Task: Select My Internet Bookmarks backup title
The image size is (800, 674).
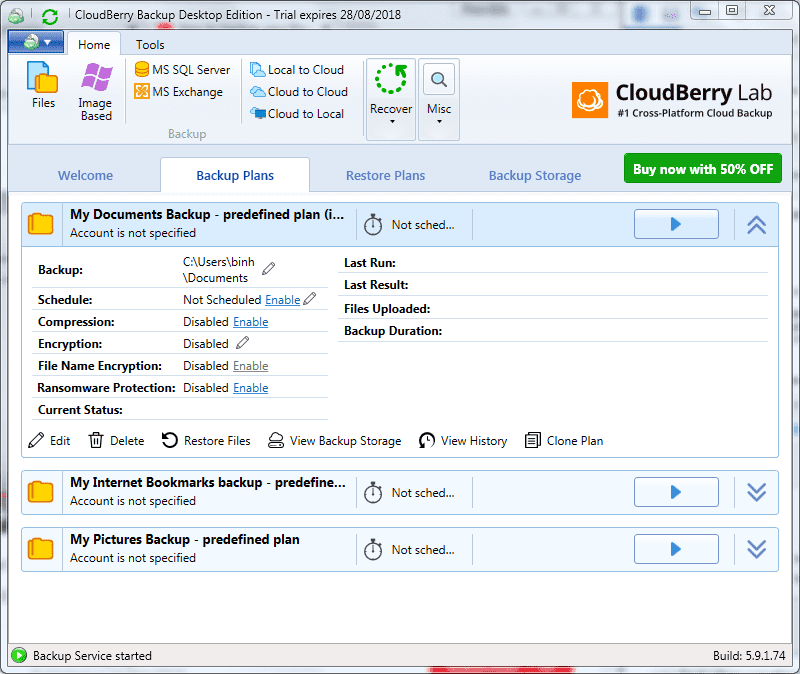Action: click(208, 482)
